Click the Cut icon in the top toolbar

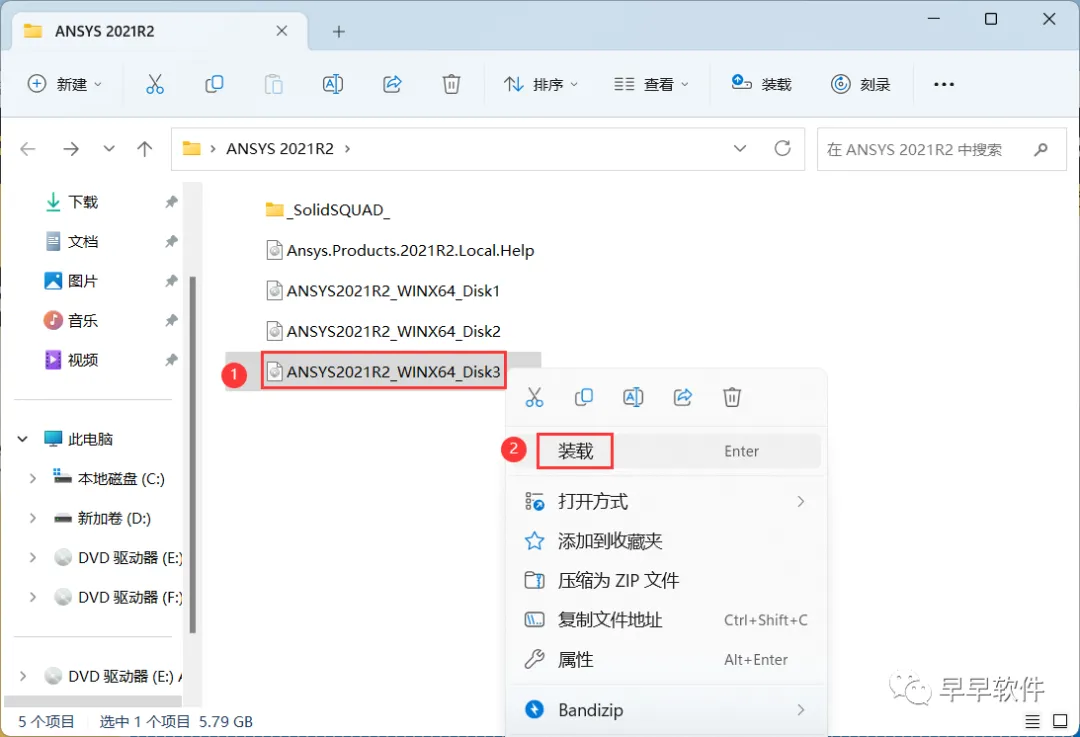[x=155, y=84]
